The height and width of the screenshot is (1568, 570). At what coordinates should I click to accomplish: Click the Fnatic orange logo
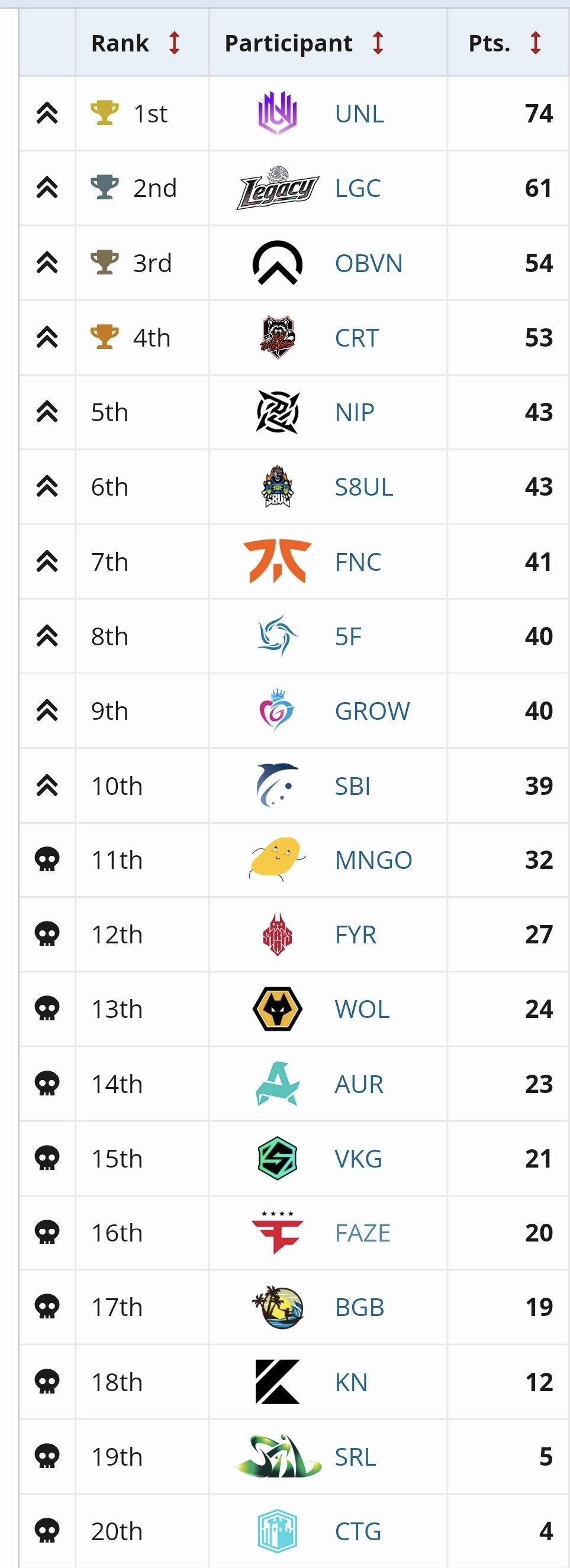(x=277, y=562)
